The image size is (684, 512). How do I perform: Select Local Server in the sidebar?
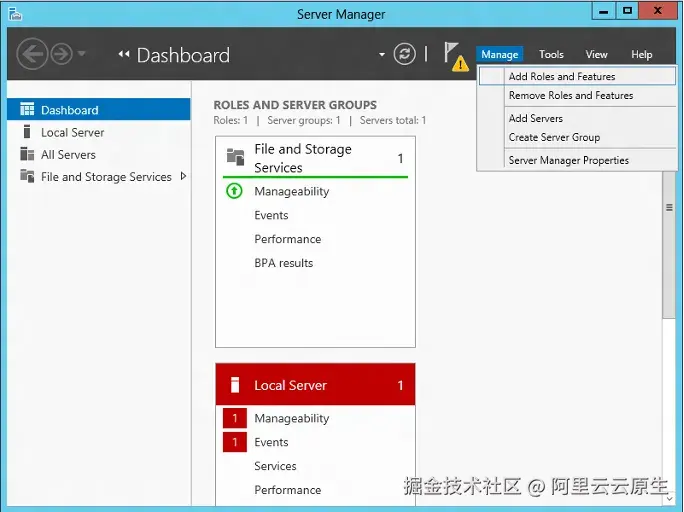99,132
